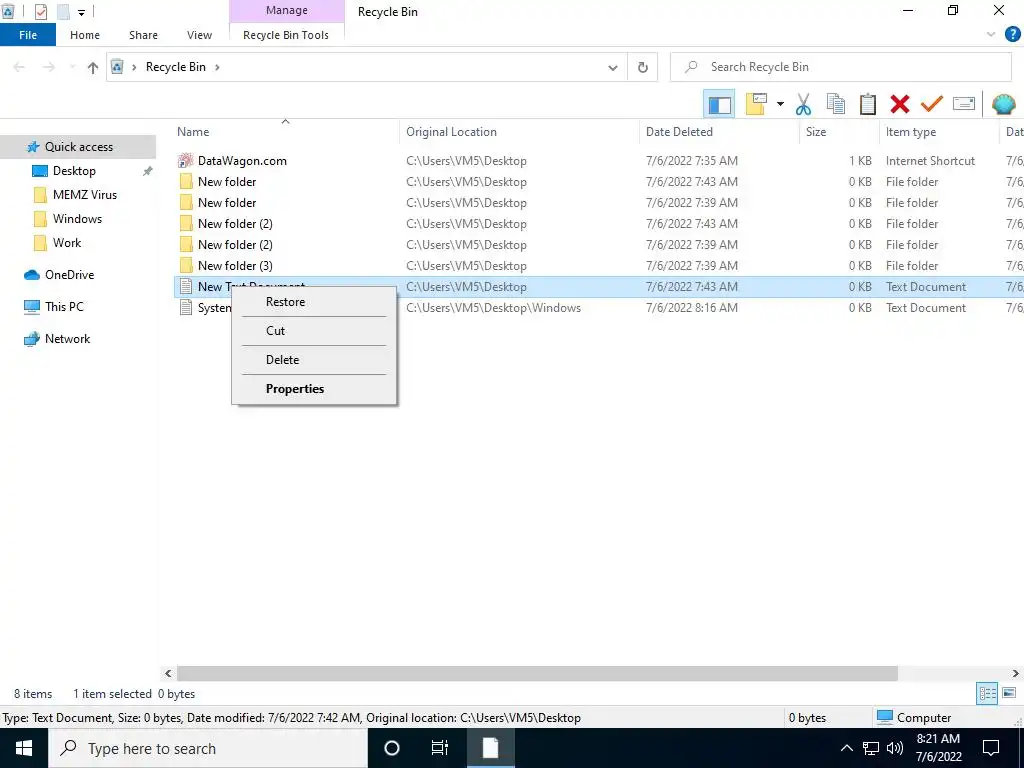Click the scroll left arrow
The height and width of the screenshot is (768, 1024).
168,673
